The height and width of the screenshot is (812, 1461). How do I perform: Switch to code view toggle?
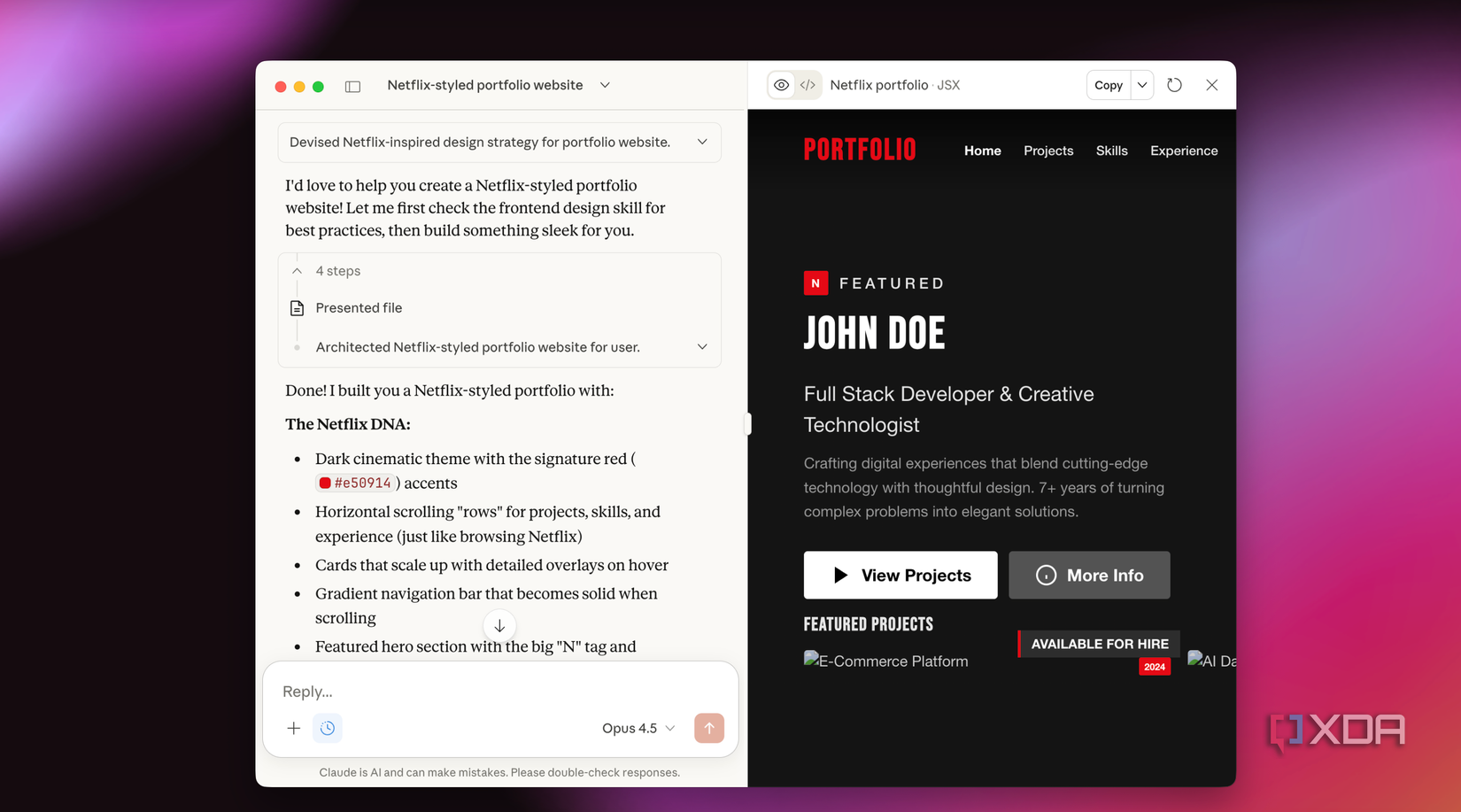[x=808, y=85]
